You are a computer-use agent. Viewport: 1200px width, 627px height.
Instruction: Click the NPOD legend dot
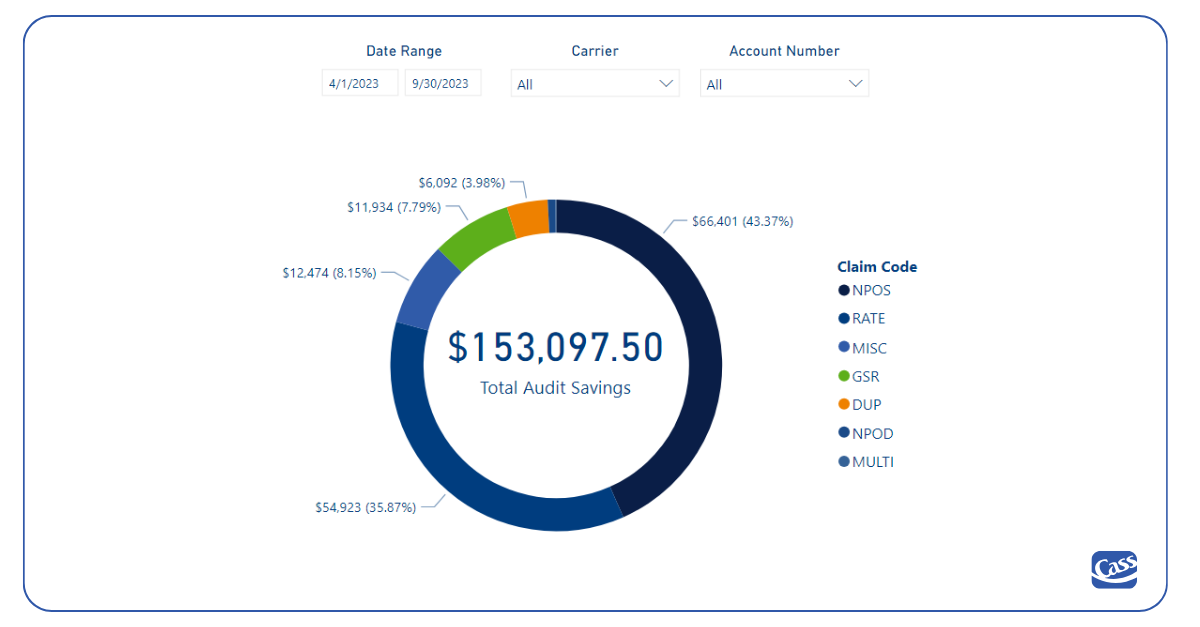[842, 432]
